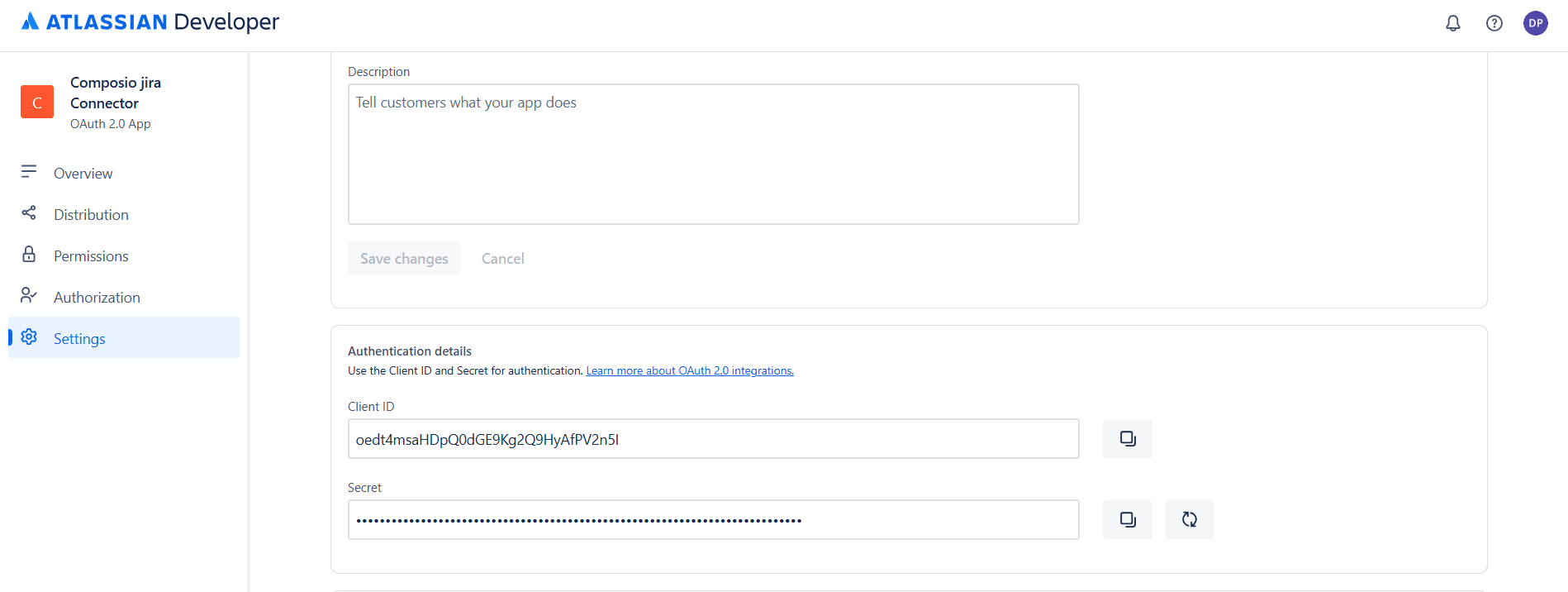The height and width of the screenshot is (592, 1568).
Task: Click the Permissions lock icon in the sidebar
Action: click(x=29, y=254)
